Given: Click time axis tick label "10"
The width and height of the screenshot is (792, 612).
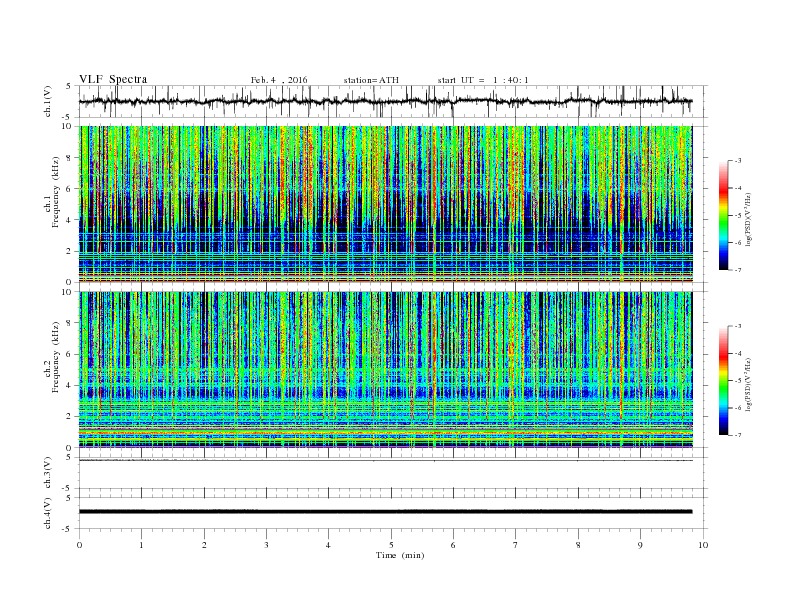Looking at the screenshot, I should tap(703, 545).
